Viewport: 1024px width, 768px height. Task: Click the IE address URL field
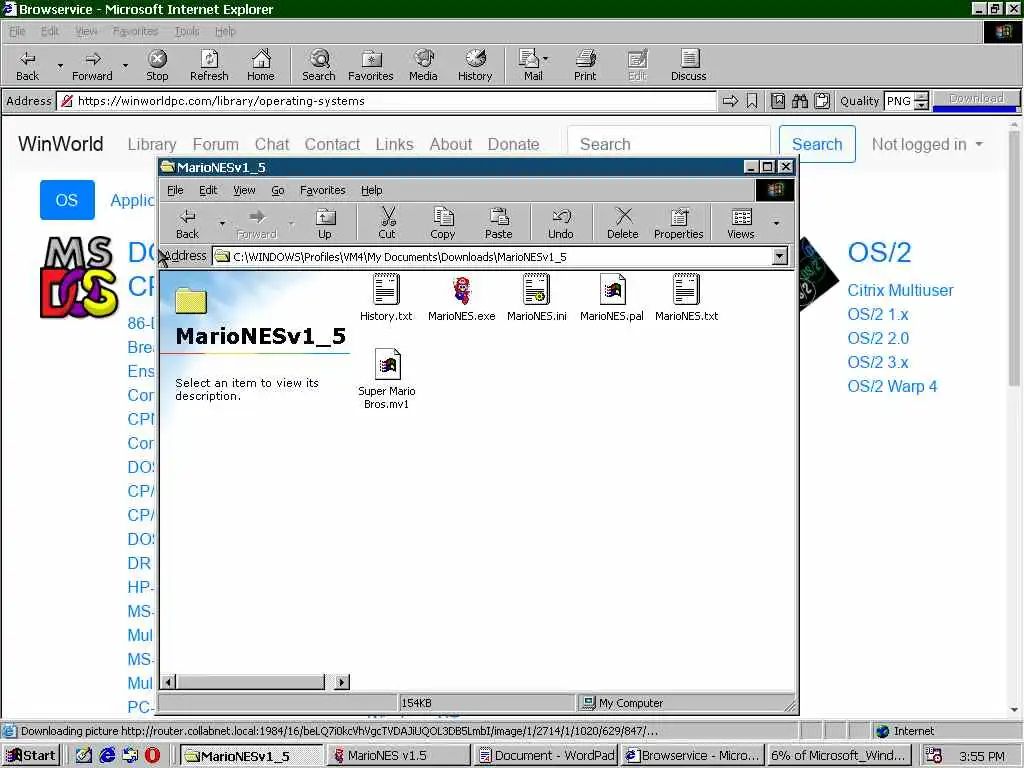click(x=387, y=101)
